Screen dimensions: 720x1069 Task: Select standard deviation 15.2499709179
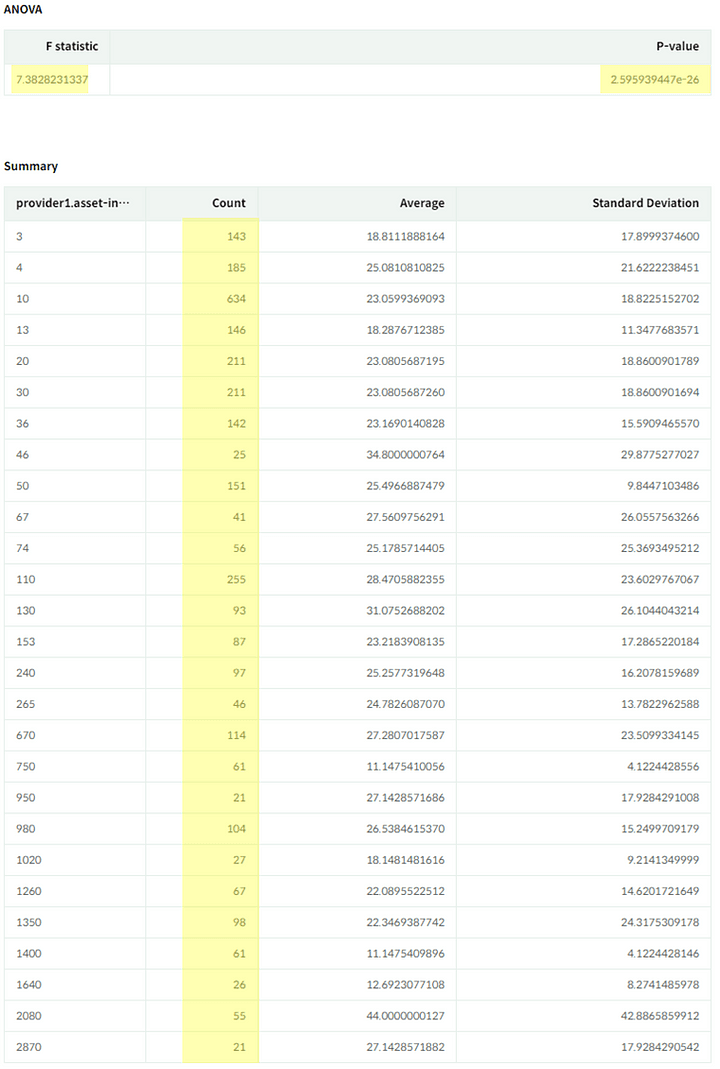659,829
